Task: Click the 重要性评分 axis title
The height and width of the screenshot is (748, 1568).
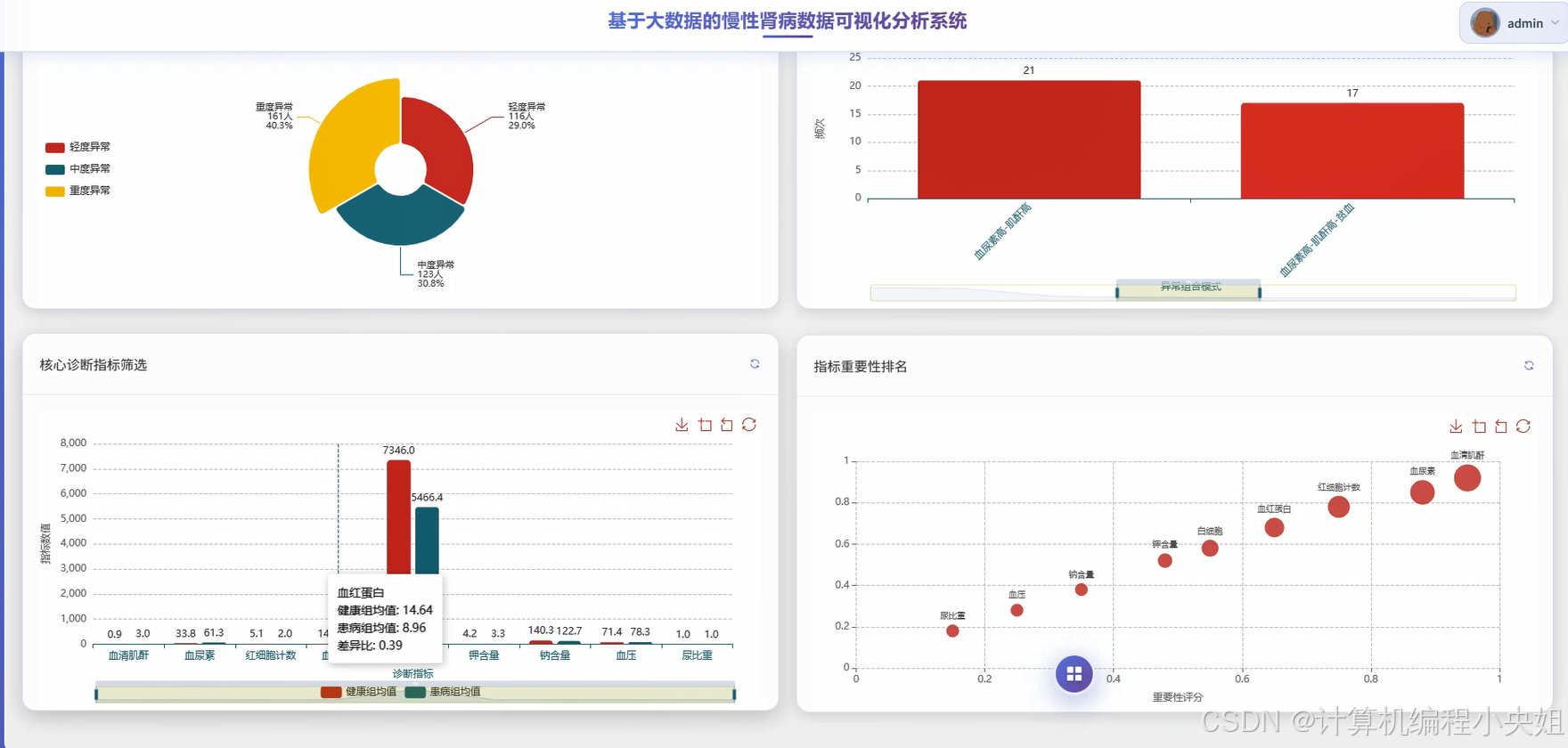Action: point(1178,697)
